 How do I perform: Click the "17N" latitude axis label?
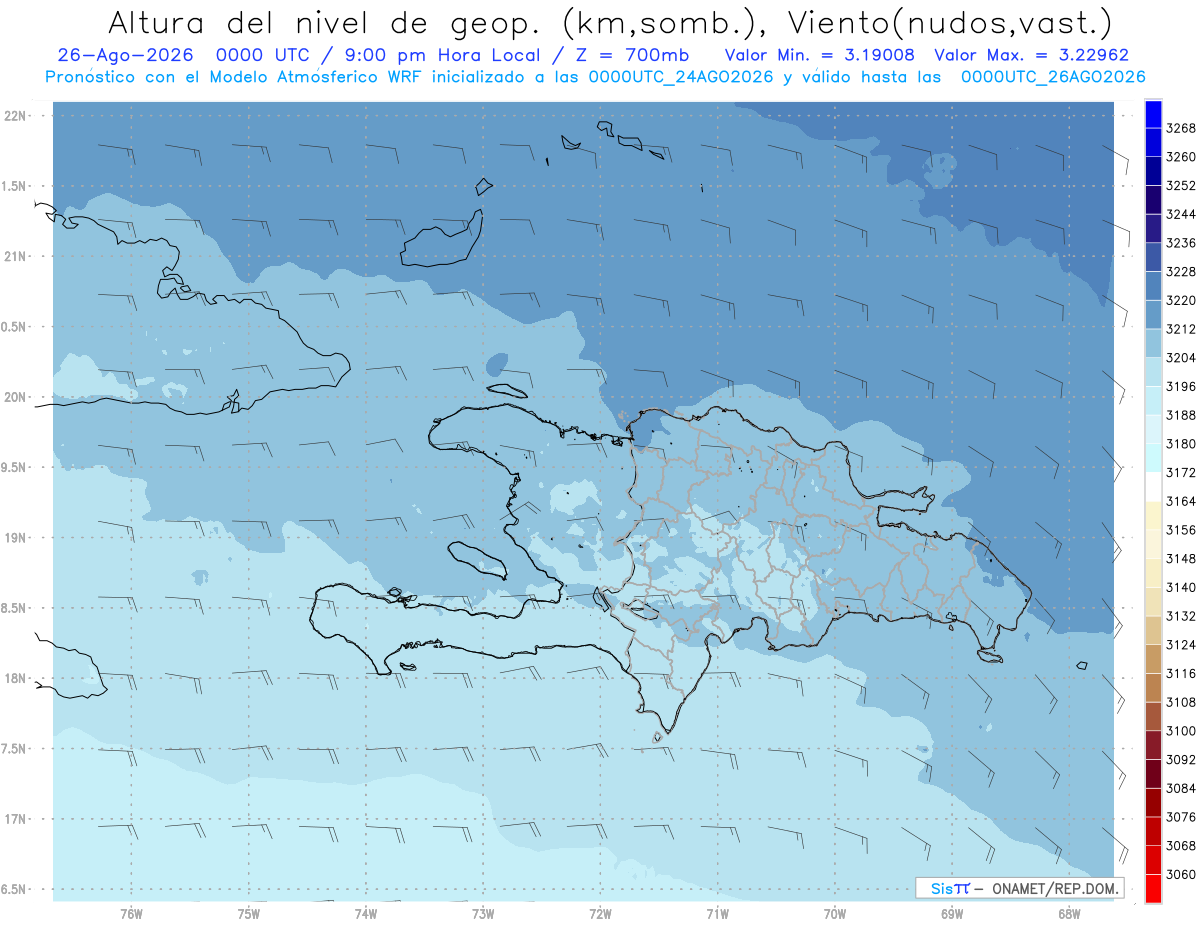(16, 819)
